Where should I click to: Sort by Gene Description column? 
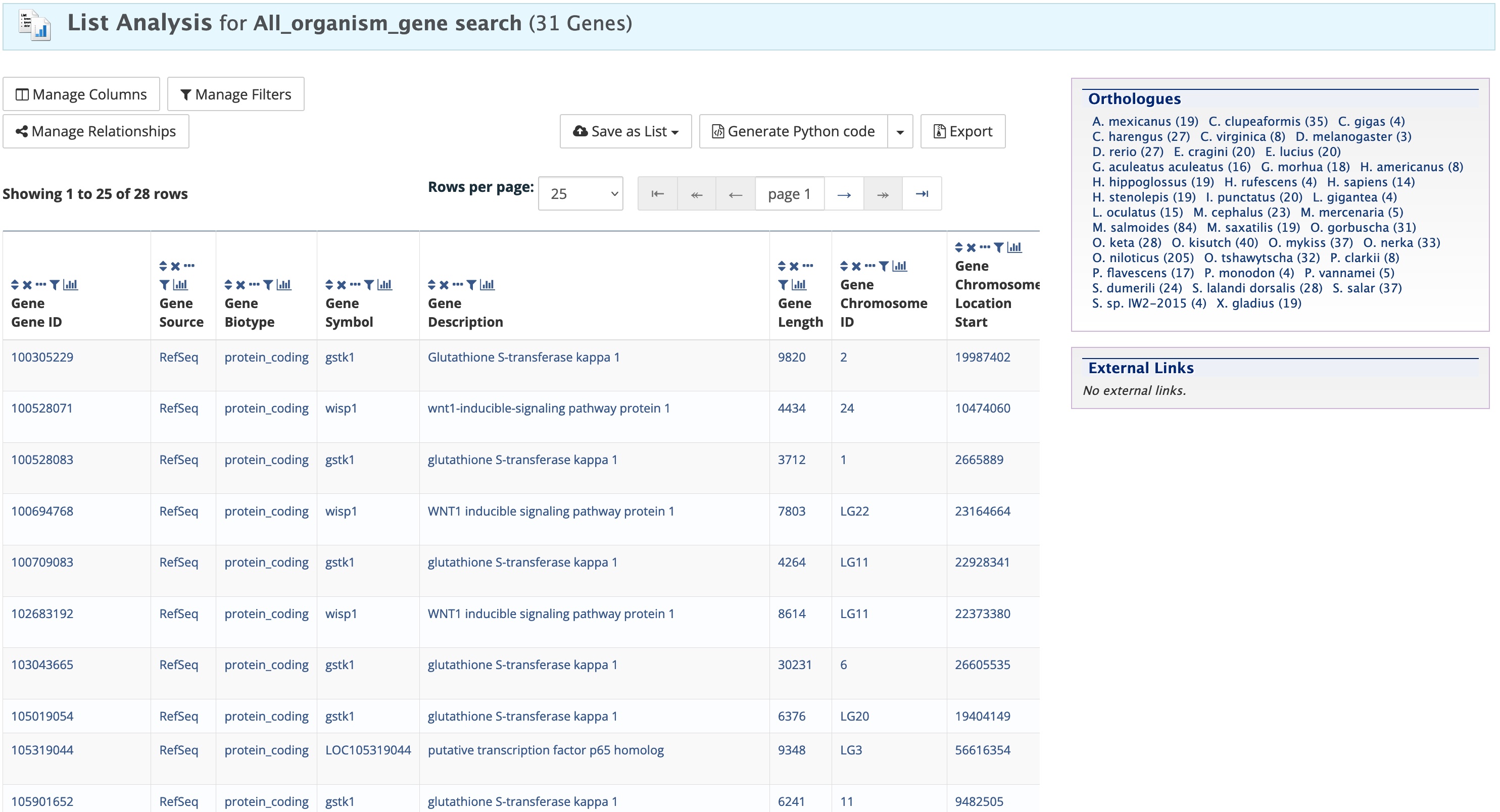point(432,285)
